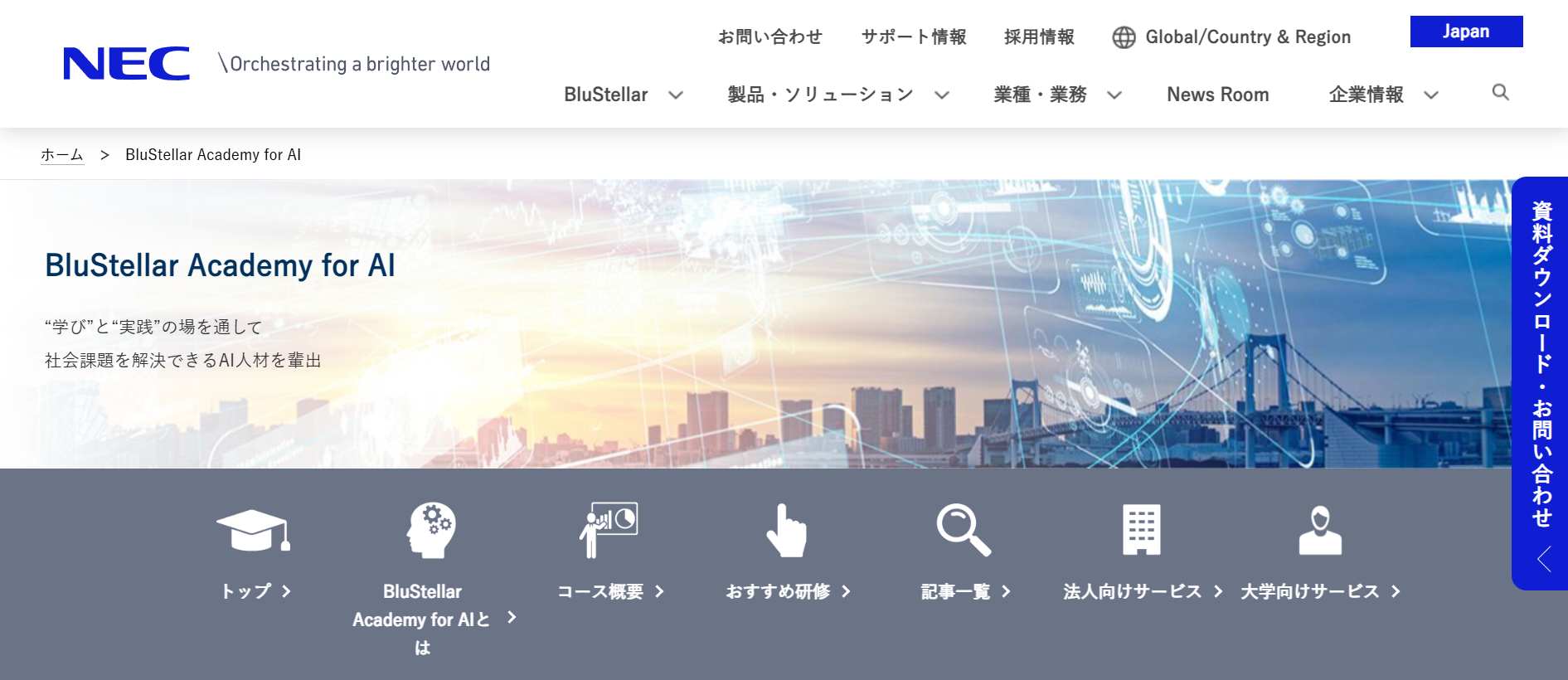Open the News Room menu item
This screenshot has width=1568, height=680.
click(x=1217, y=95)
